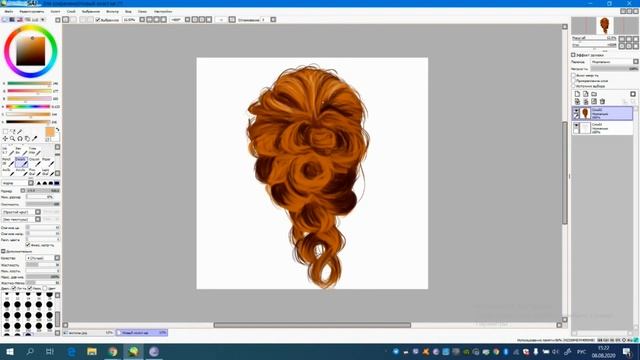Show the RGB slider panel icon
The height and width of the screenshot is (360, 640).
12,20
